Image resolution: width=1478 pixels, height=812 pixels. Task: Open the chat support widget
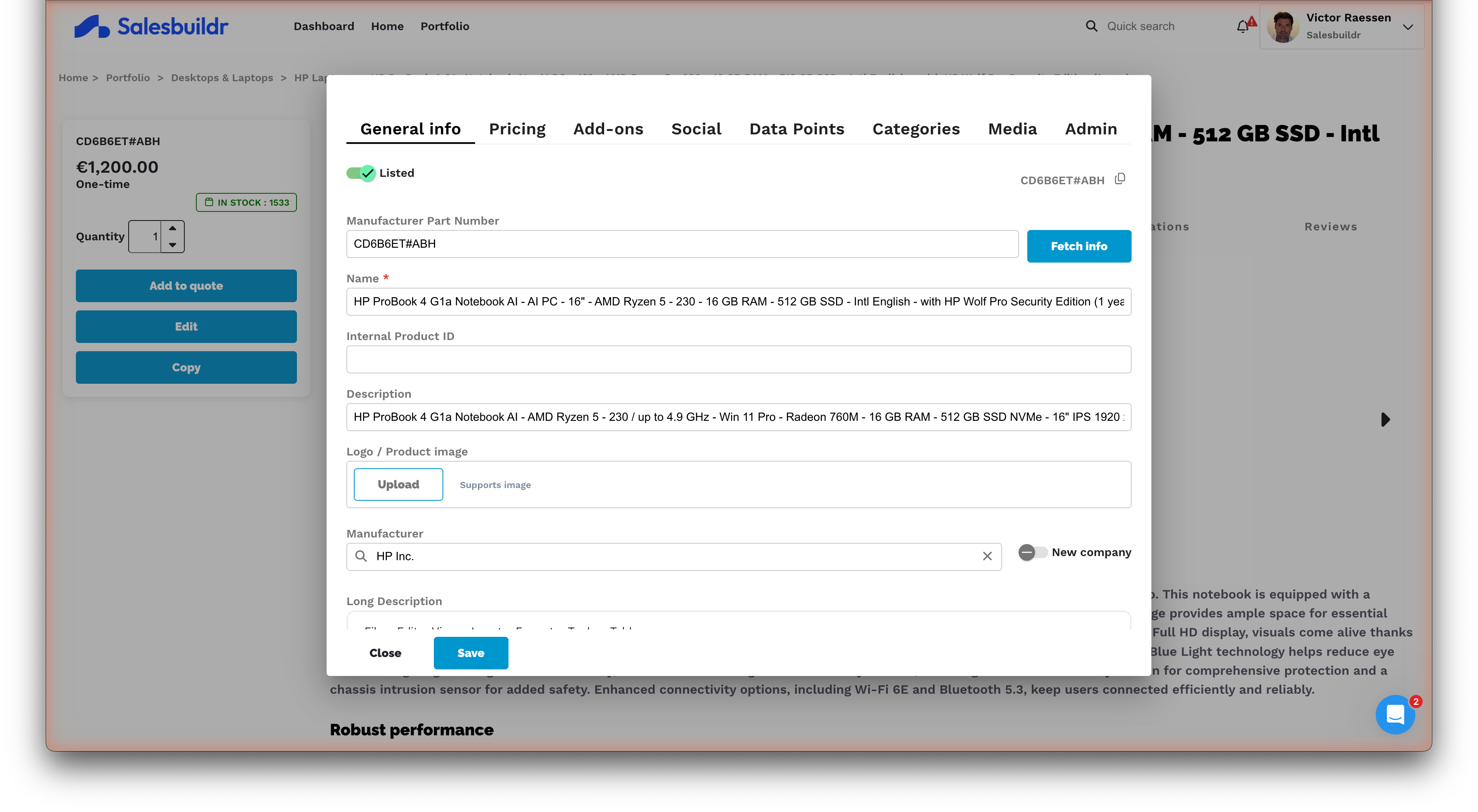click(x=1396, y=714)
